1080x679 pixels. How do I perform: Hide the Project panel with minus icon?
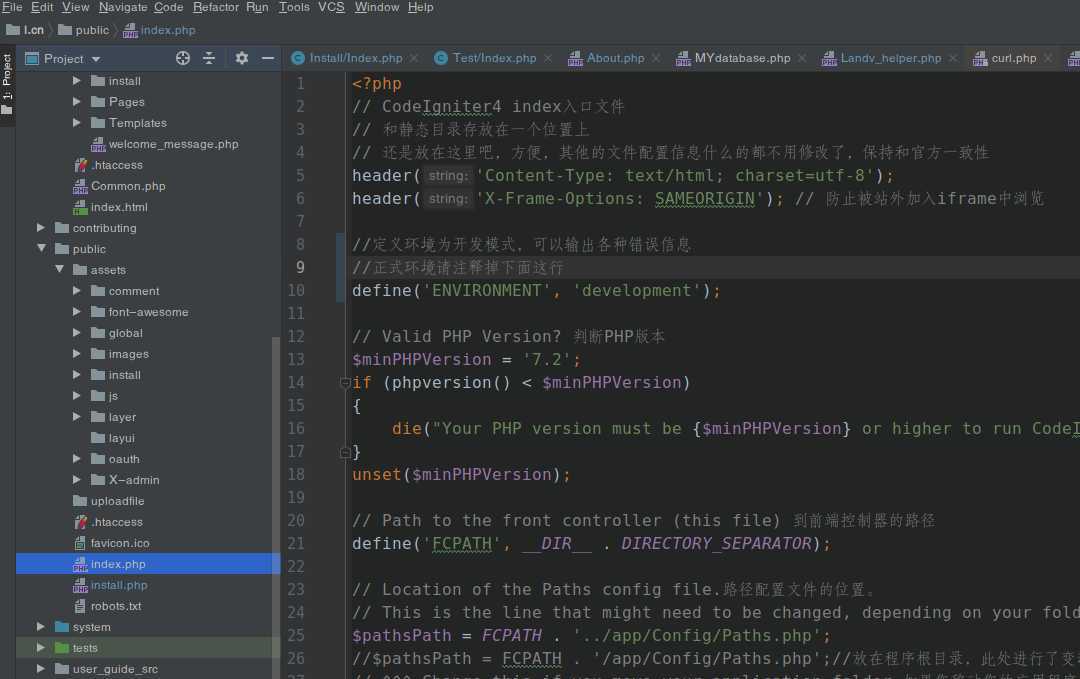[268, 59]
